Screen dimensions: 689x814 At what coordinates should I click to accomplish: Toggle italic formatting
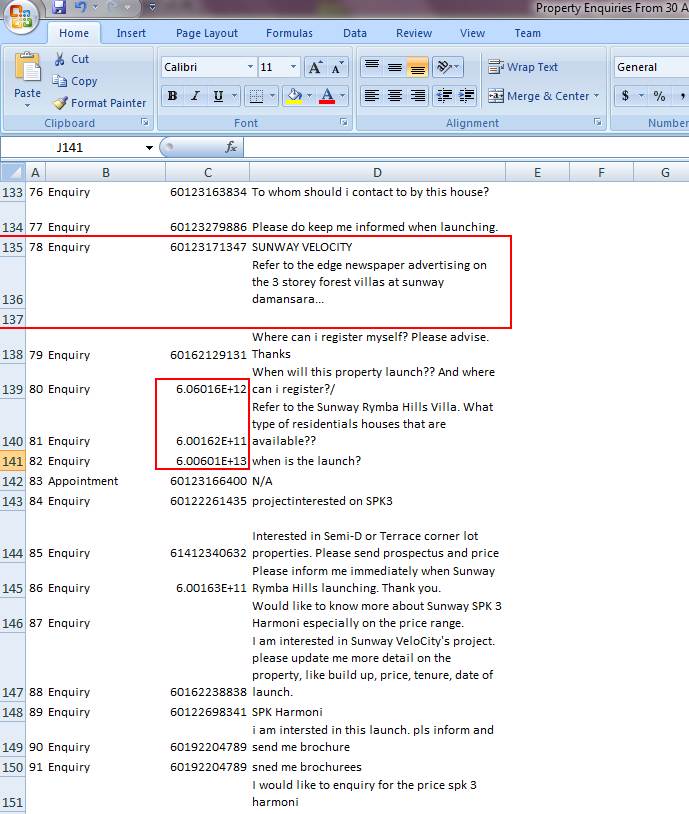coord(195,96)
